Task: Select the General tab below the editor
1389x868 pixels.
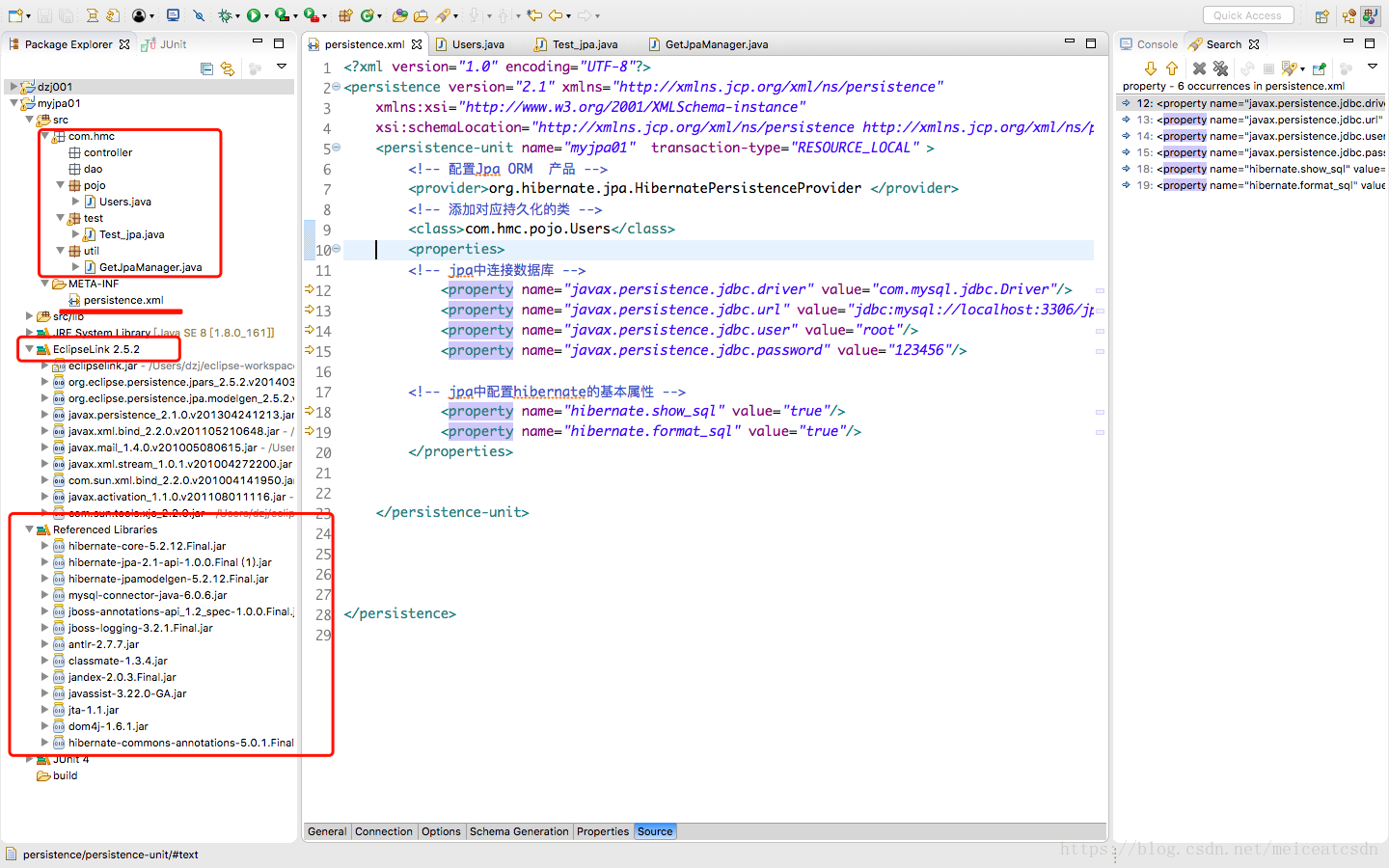Action: [327, 831]
